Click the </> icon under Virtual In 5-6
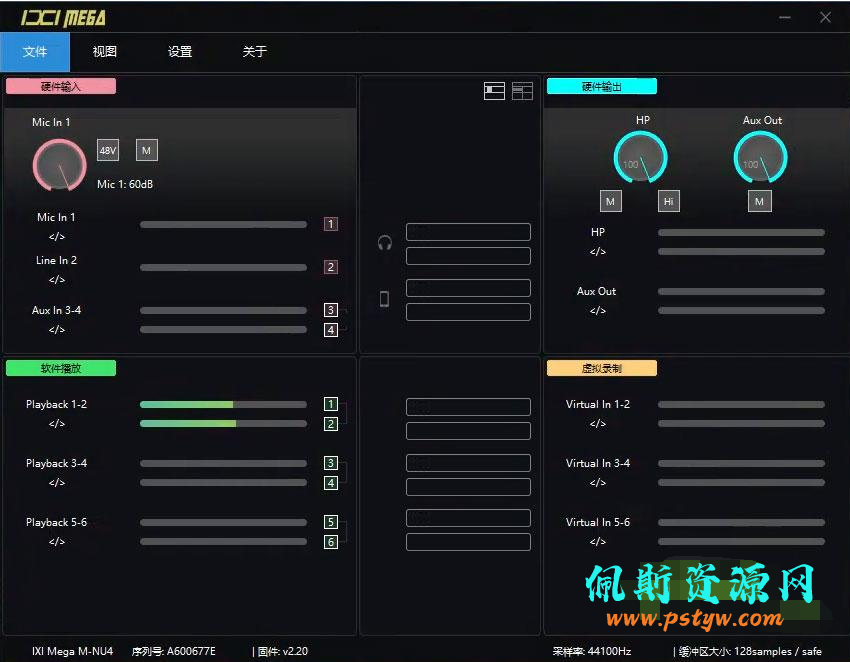Viewport: 850px width, 662px height. pyautogui.click(x=598, y=542)
